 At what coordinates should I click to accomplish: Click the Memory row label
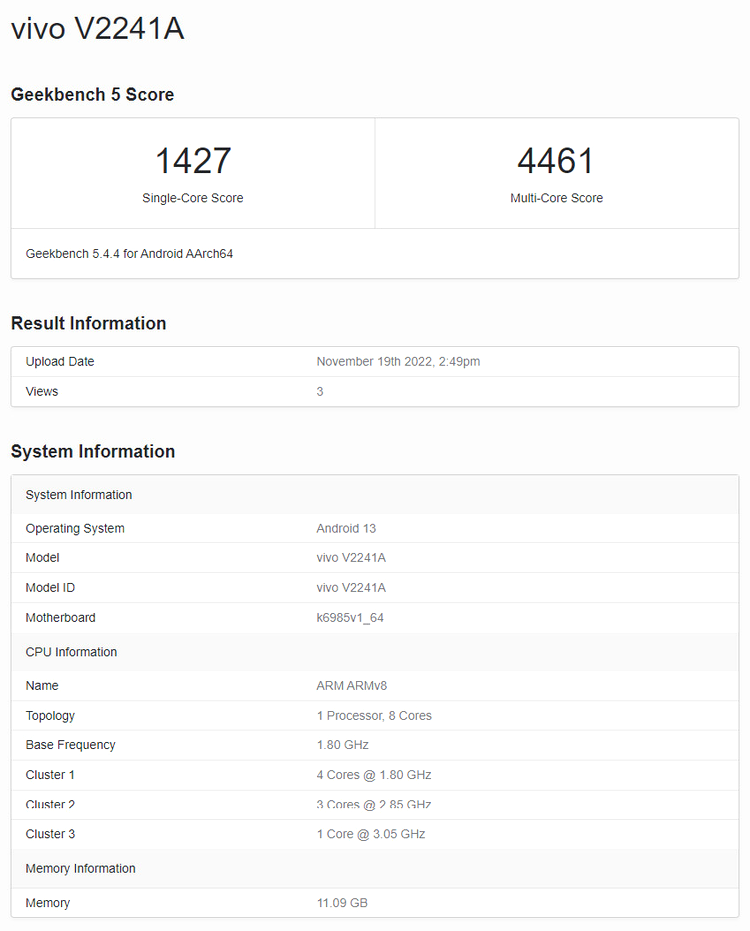[48, 903]
